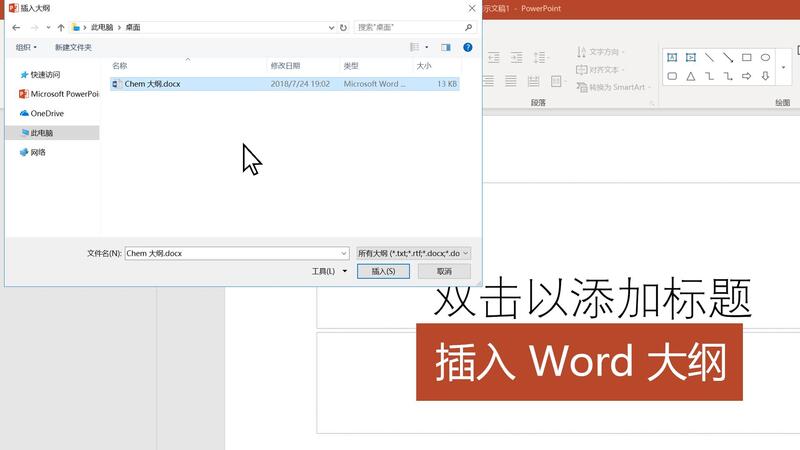Go back in the file dialog
This screenshot has height=450, width=800.
click(x=16, y=28)
